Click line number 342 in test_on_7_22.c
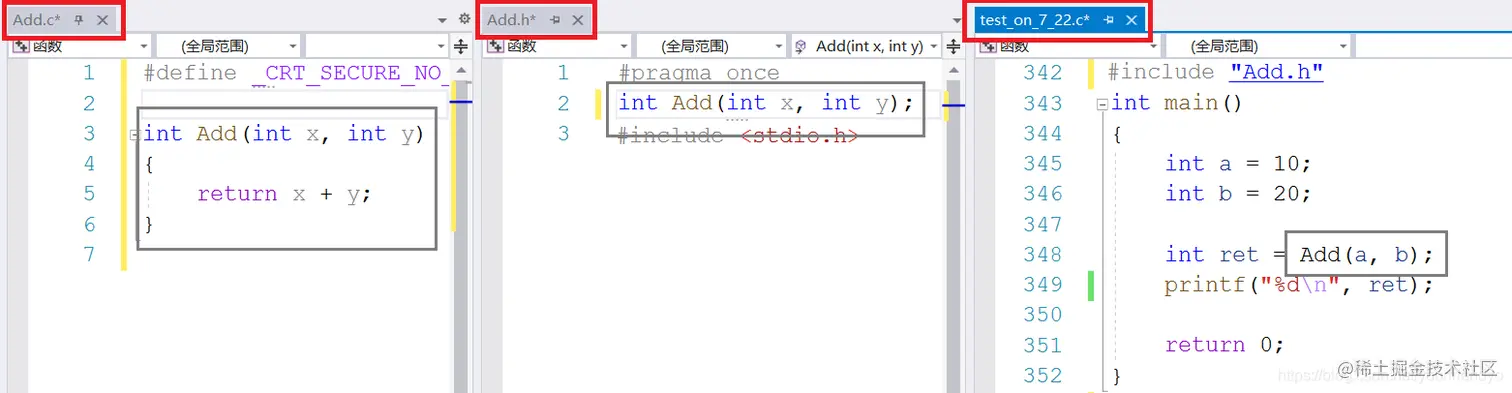The height and width of the screenshot is (393, 1512). 1042,73
